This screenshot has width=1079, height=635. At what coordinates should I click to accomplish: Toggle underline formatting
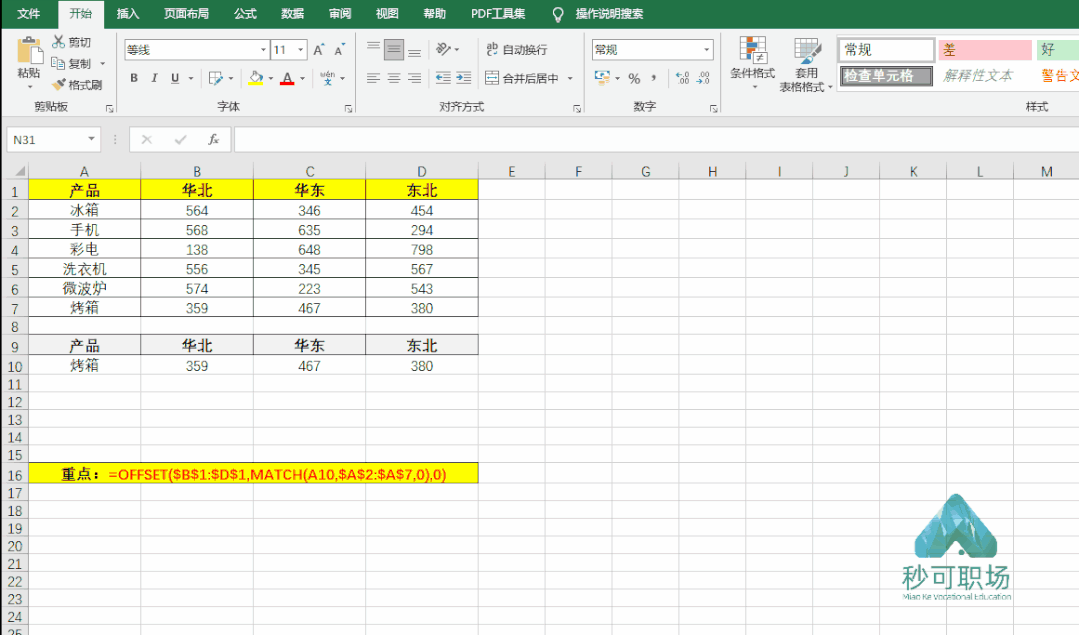[173, 77]
